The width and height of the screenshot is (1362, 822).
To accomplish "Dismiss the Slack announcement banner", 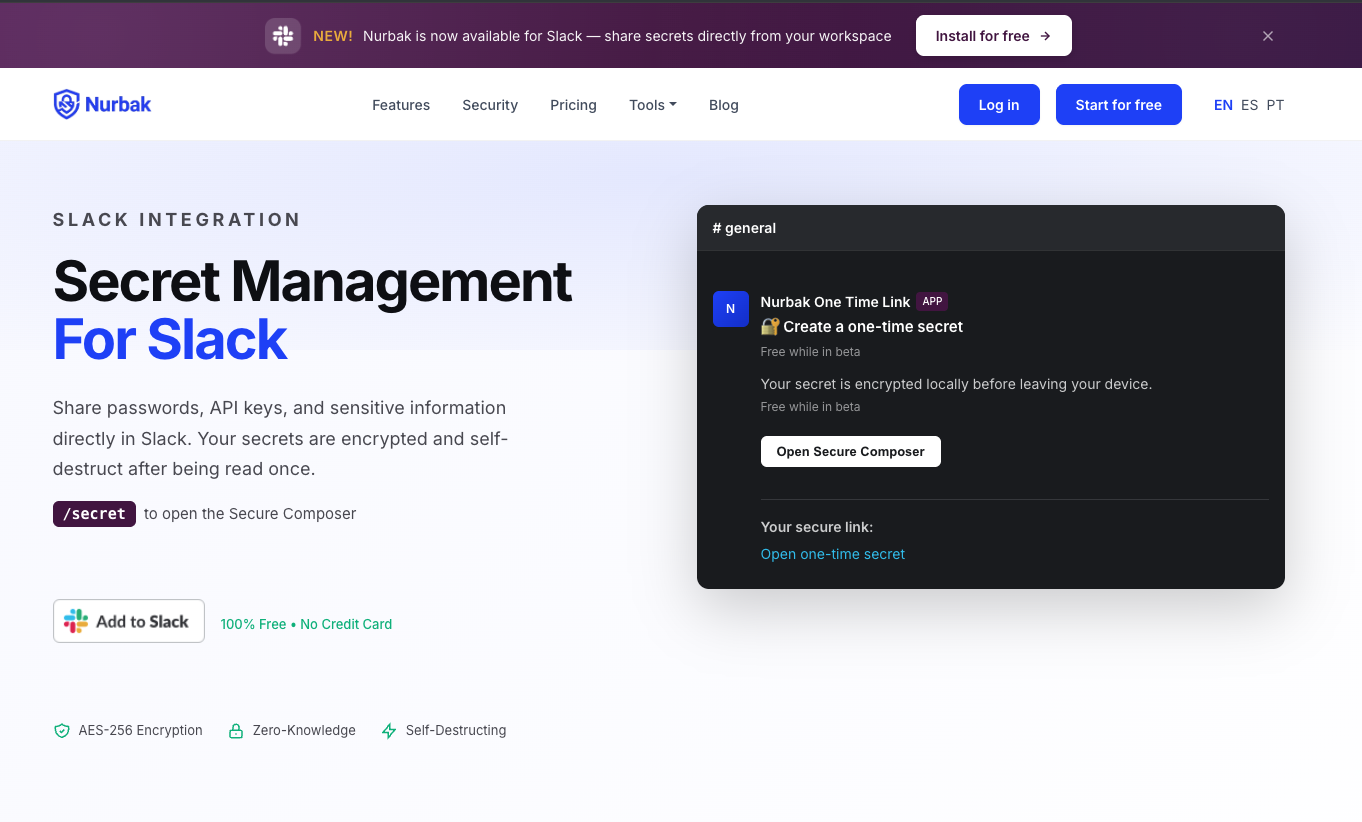I will pos(1267,36).
